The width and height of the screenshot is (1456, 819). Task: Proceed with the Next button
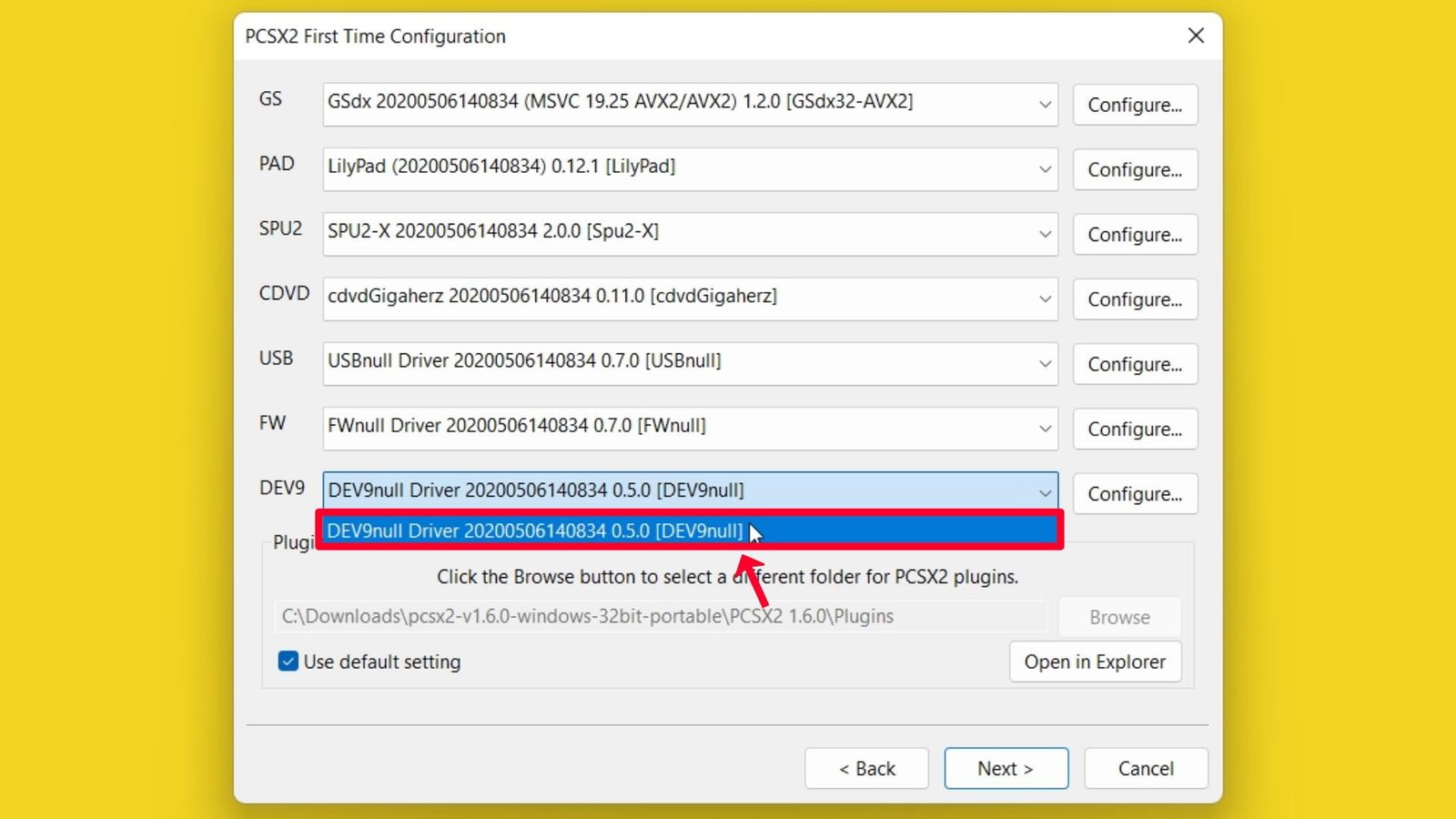coord(1006,769)
